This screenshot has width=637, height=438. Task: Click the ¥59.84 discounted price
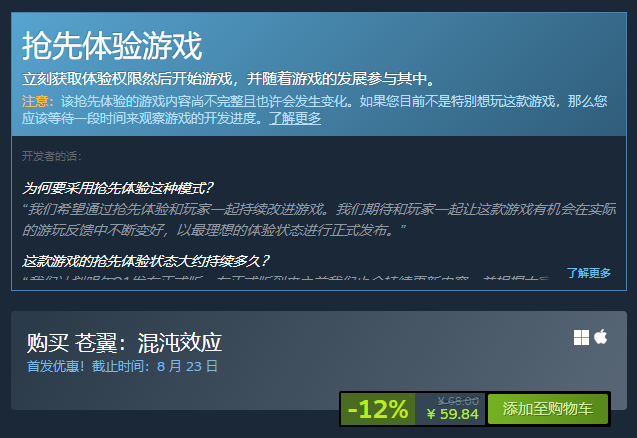coord(453,414)
